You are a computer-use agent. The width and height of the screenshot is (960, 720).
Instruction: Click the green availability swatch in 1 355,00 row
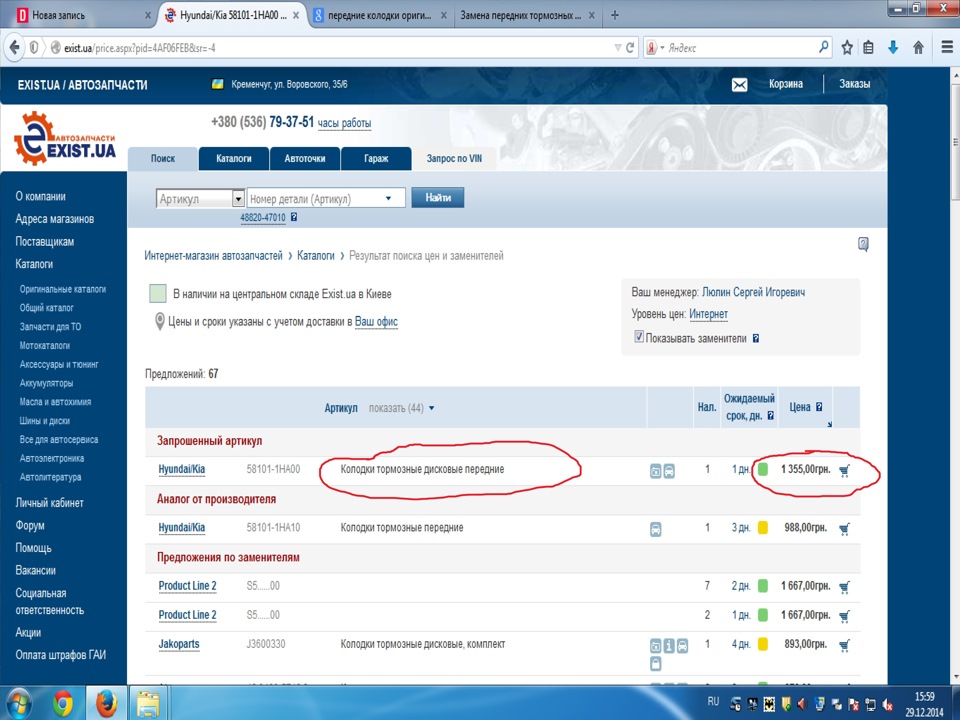point(763,470)
